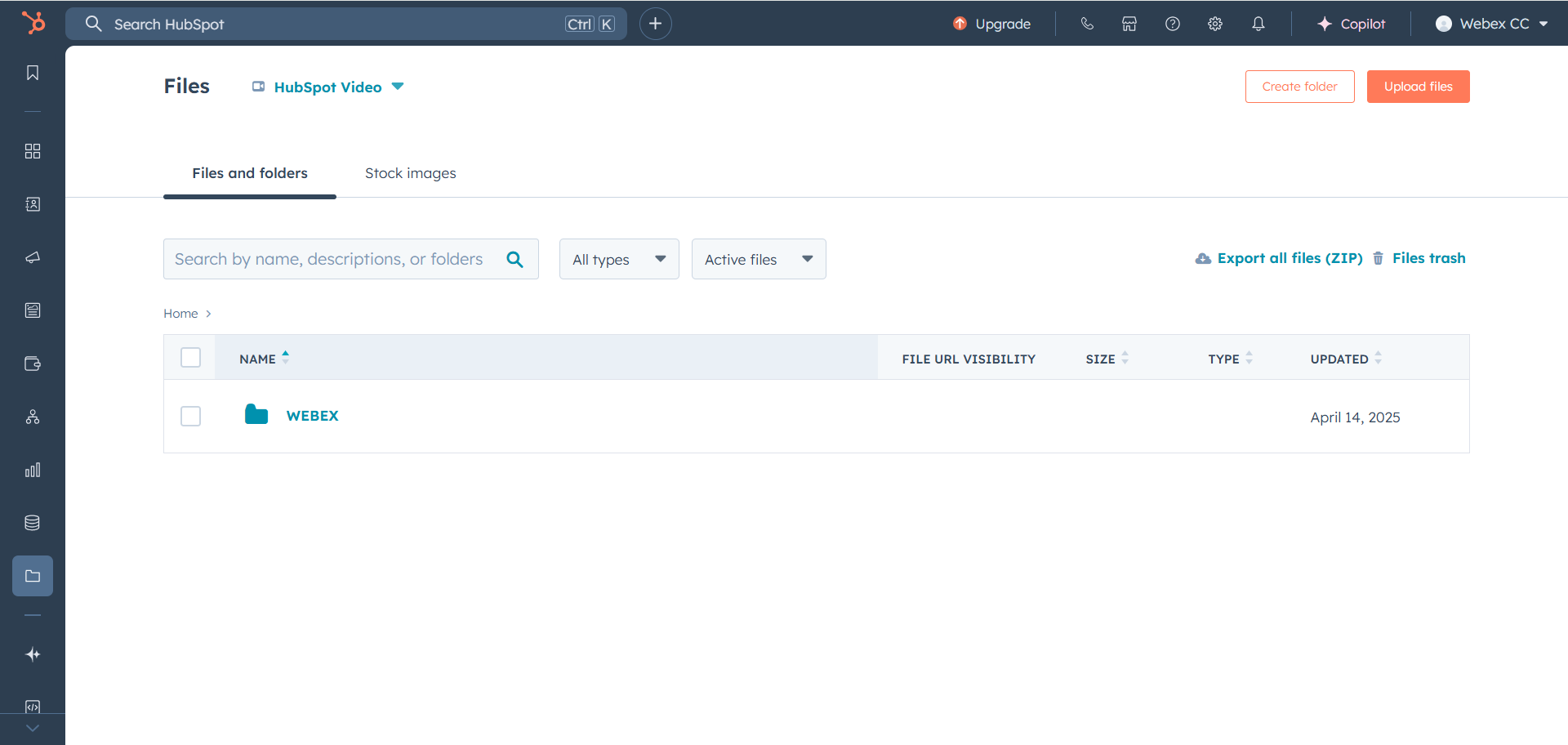Open the bookmarks icon in sidebar
Image resolution: width=1568 pixels, height=745 pixels.
pyautogui.click(x=33, y=73)
